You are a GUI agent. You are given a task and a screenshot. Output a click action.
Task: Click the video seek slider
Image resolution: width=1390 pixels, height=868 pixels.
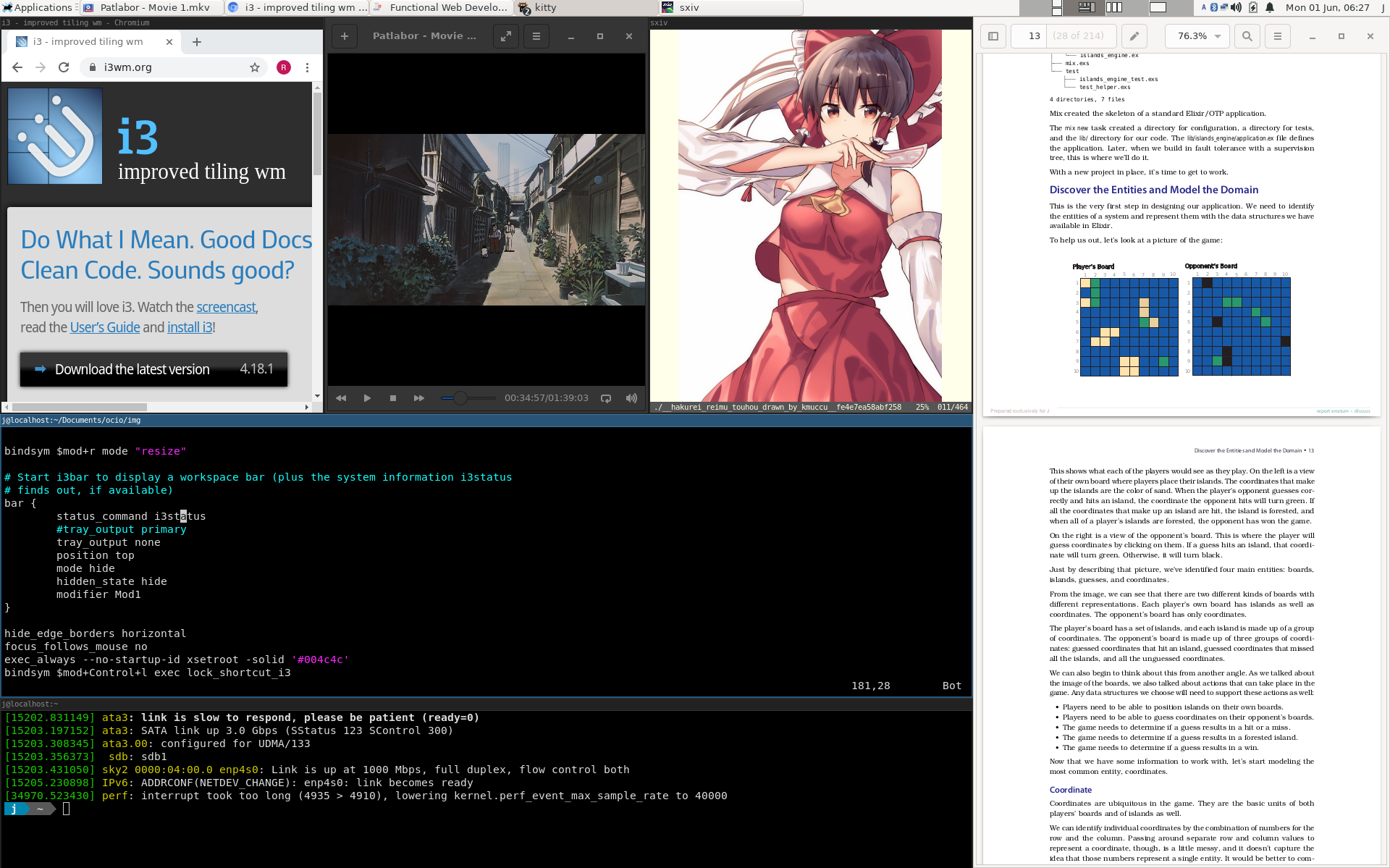coord(468,398)
